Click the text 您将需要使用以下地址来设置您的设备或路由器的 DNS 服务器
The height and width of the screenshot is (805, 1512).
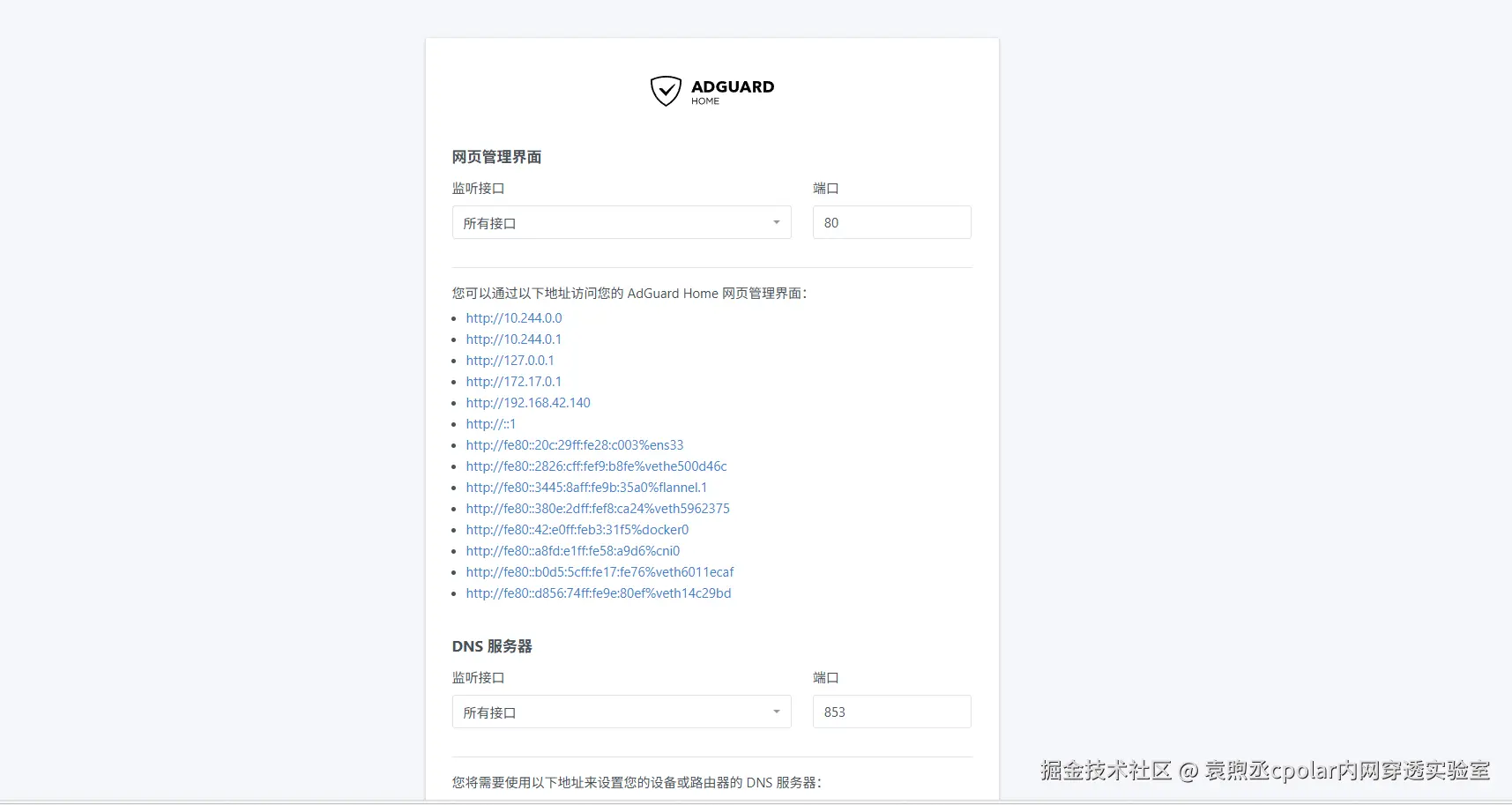pyautogui.click(x=637, y=783)
